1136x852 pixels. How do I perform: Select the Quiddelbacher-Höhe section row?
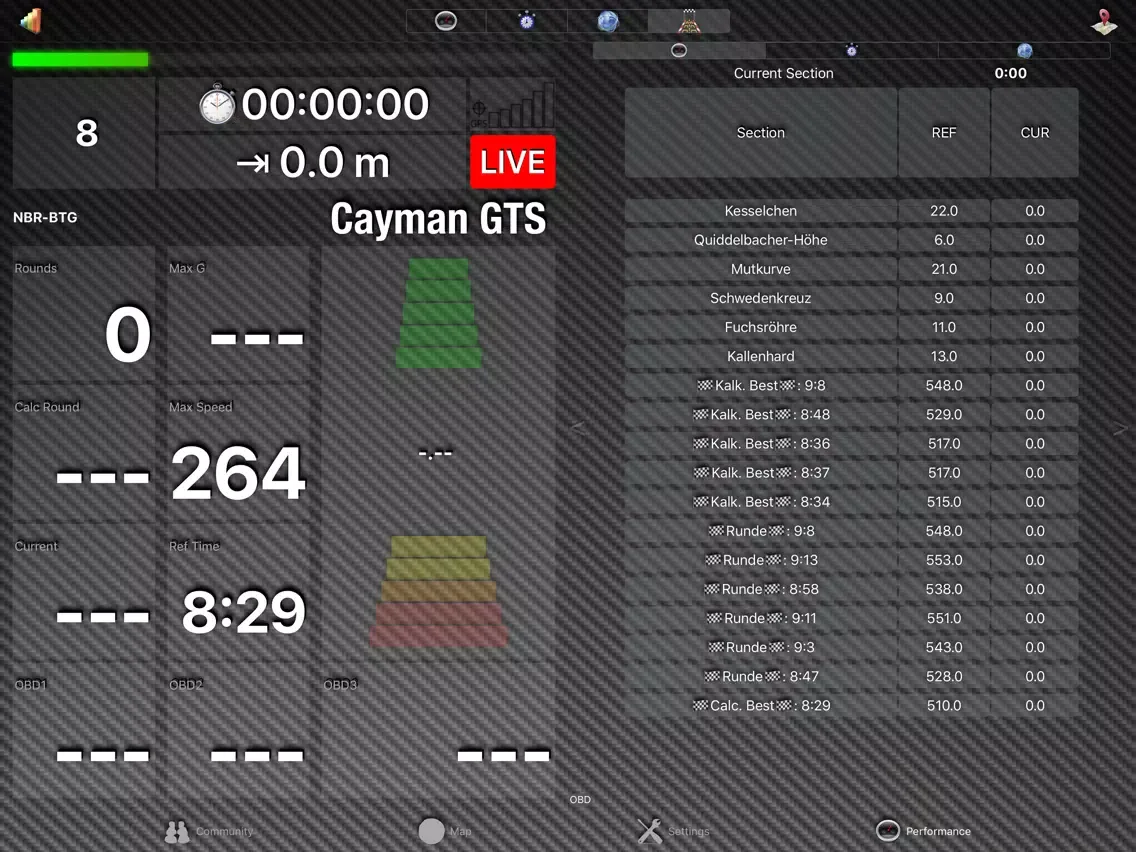851,240
